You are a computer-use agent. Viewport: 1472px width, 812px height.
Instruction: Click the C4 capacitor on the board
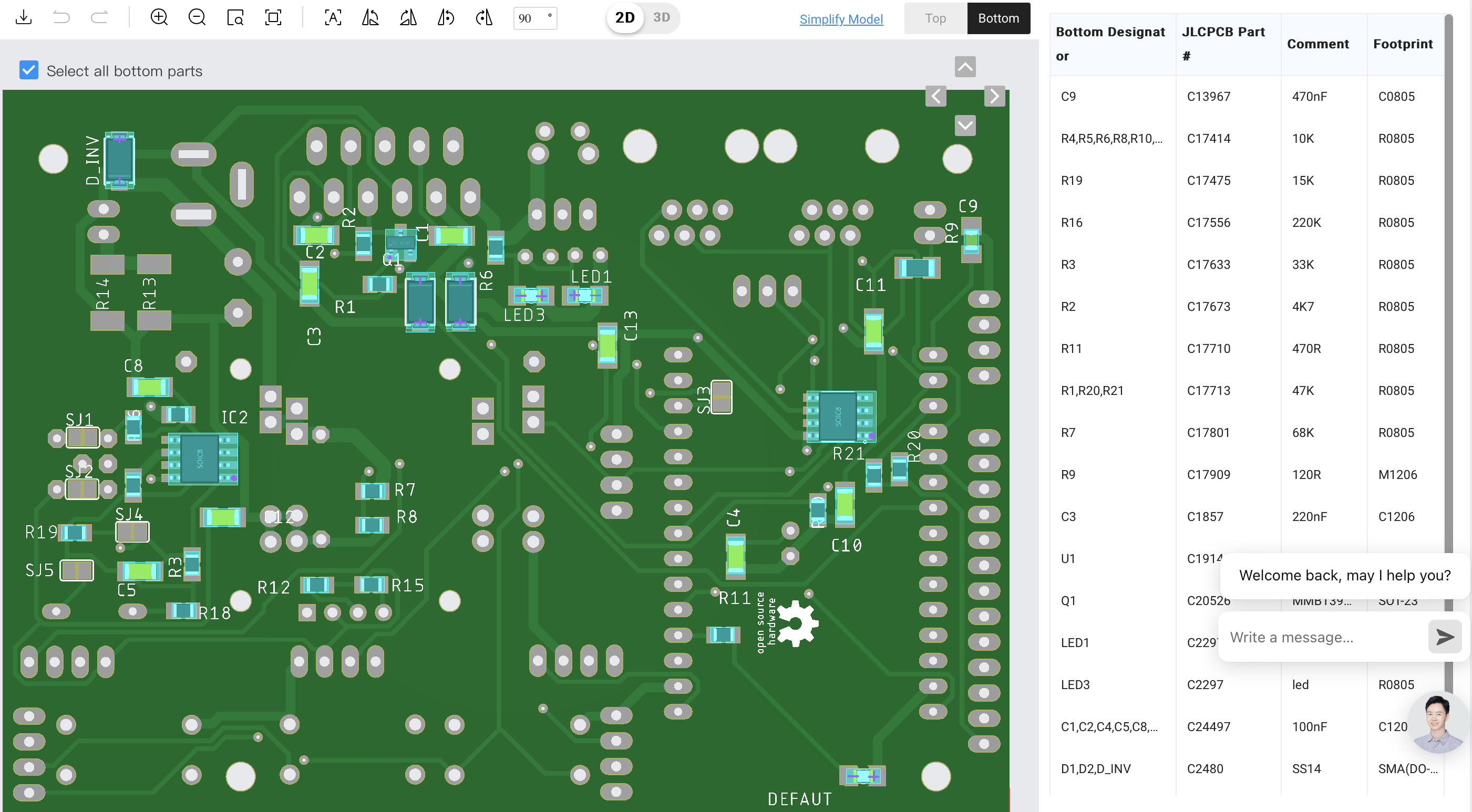point(735,556)
